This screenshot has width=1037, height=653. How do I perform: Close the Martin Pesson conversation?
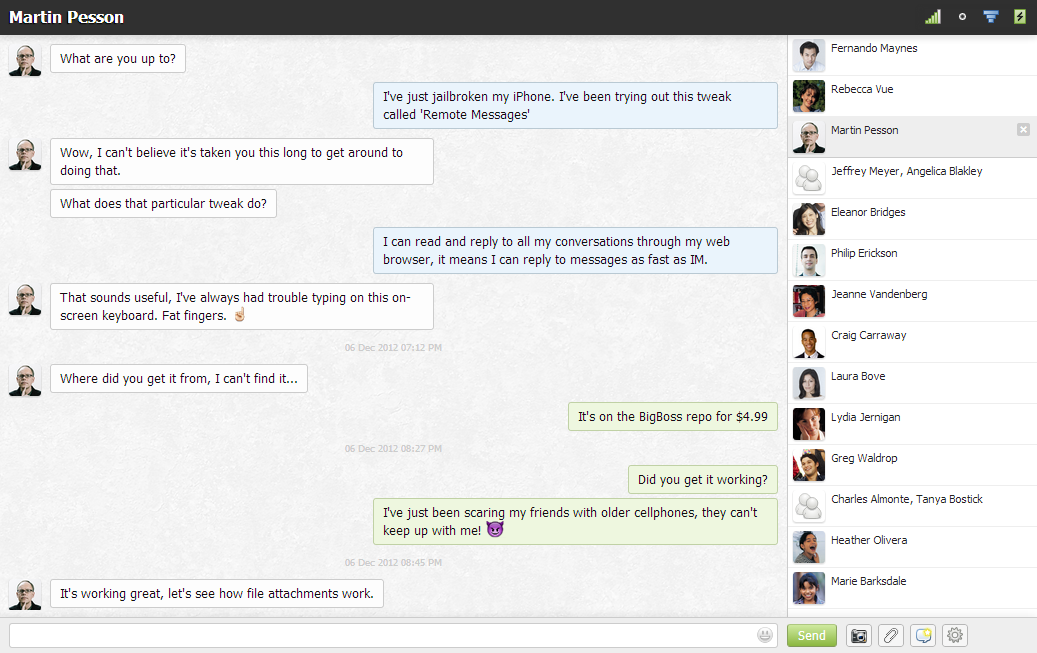coord(1022,129)
